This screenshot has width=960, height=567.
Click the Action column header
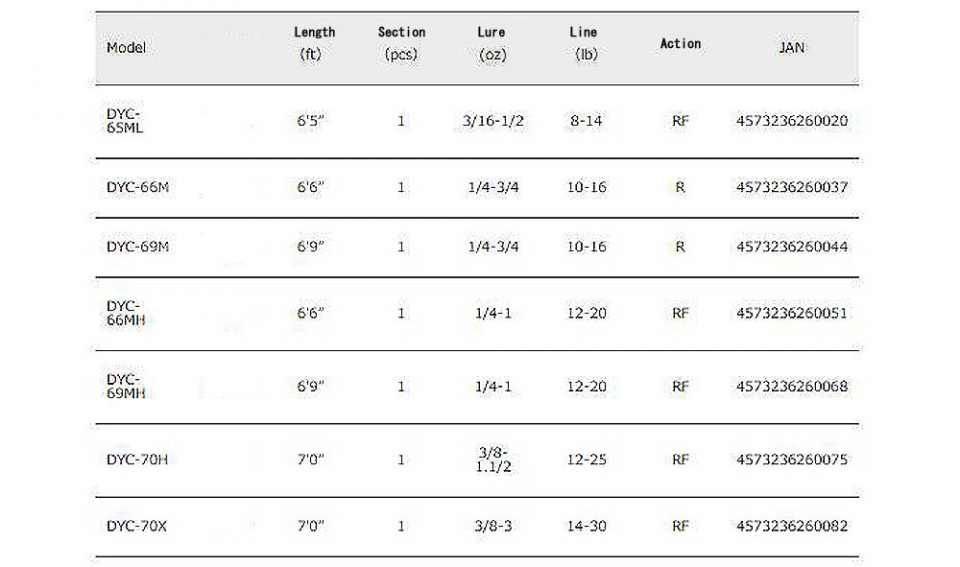coord(680,43)
